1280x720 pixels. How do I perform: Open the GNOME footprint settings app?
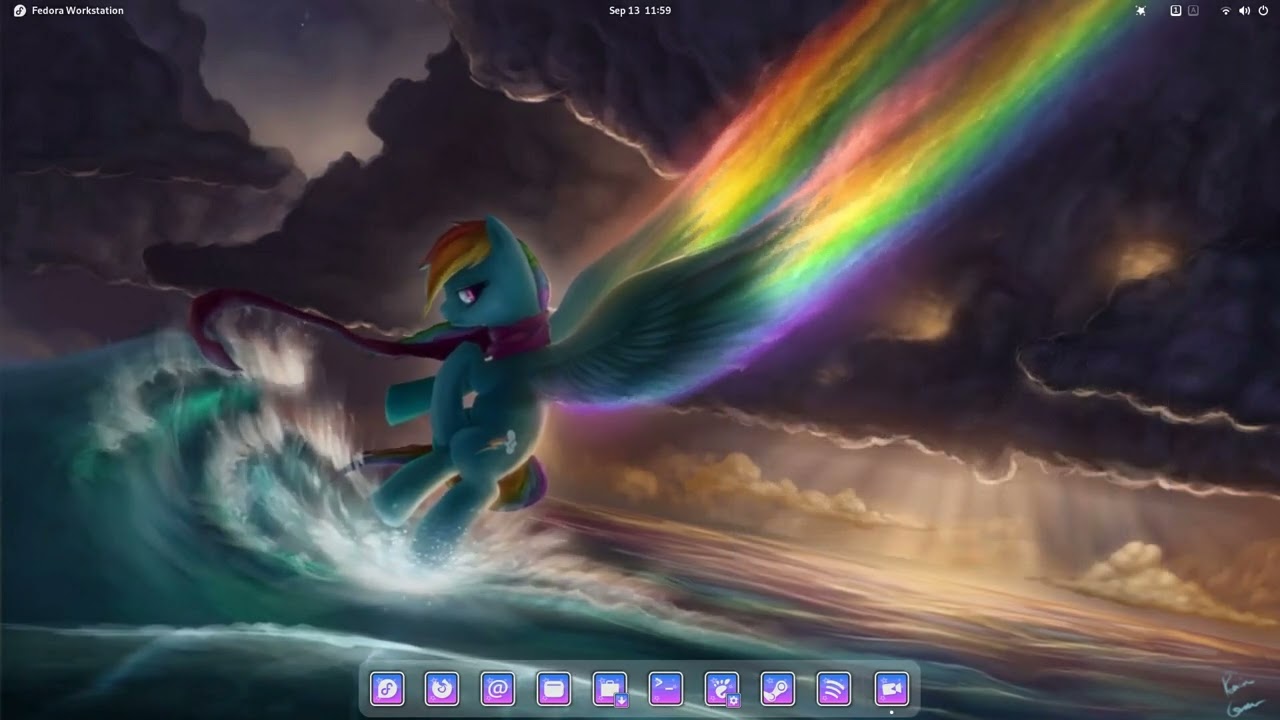point(722,688)
